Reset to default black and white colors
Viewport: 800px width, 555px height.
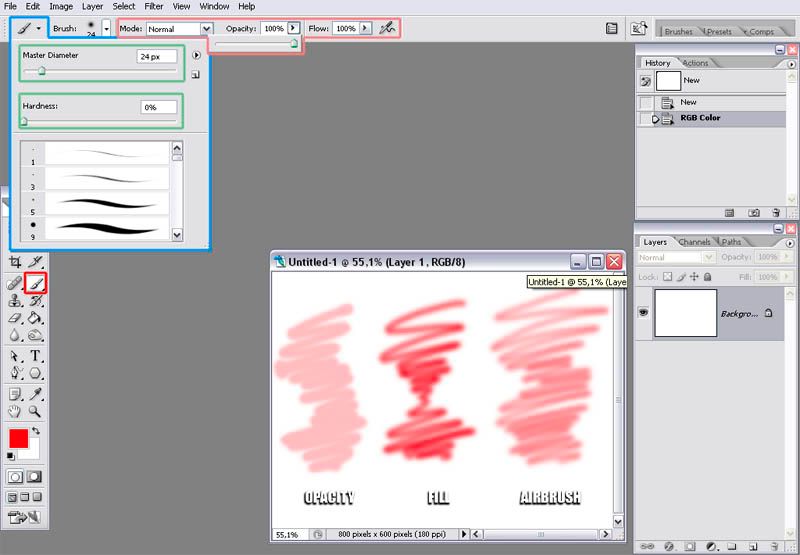click(x=11, y=456)
